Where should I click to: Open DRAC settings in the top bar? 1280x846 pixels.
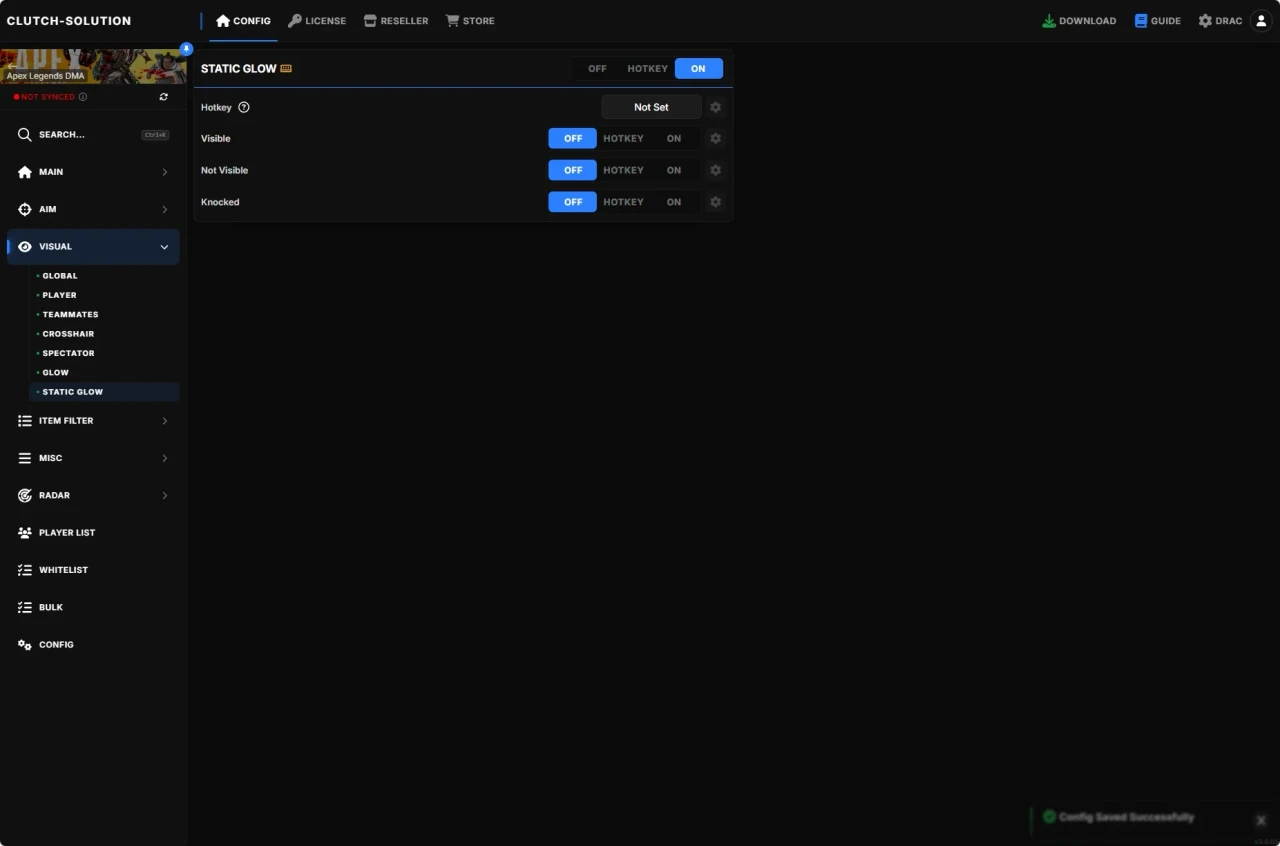pyautogui.click(x=1219, y=20)
